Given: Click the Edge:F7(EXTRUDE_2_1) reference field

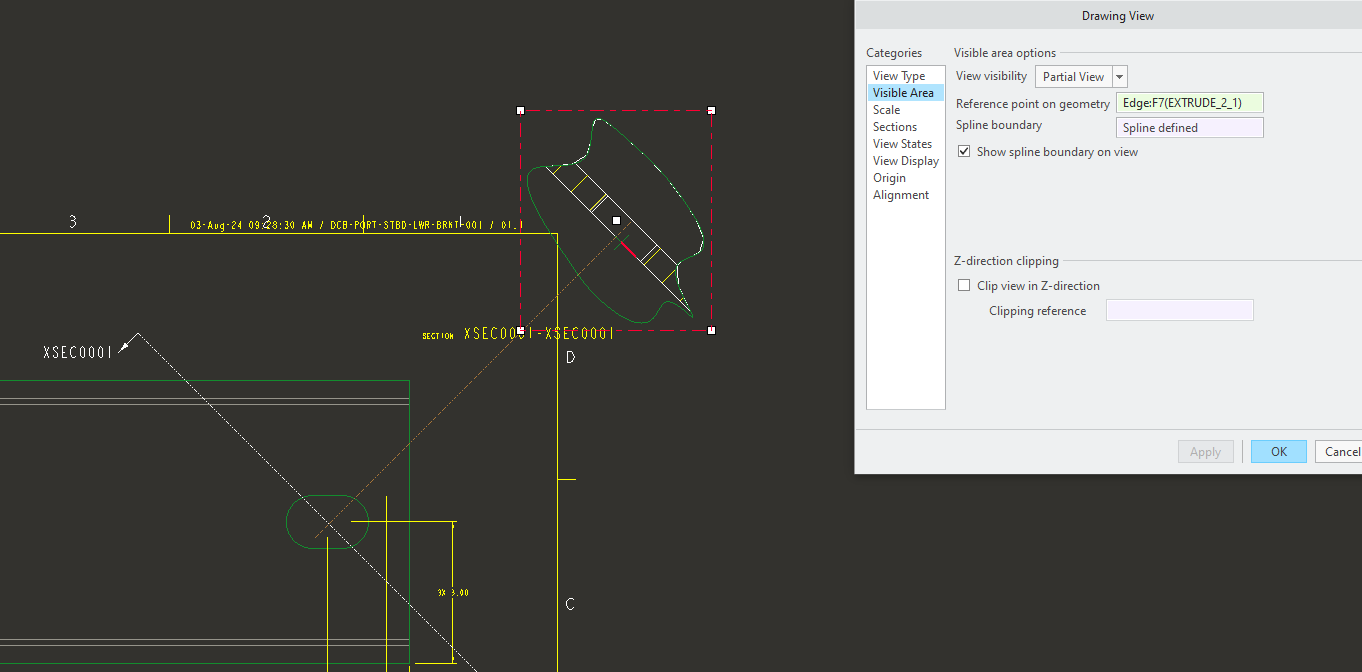Looking at the screenshot, I should (1189, 102).
